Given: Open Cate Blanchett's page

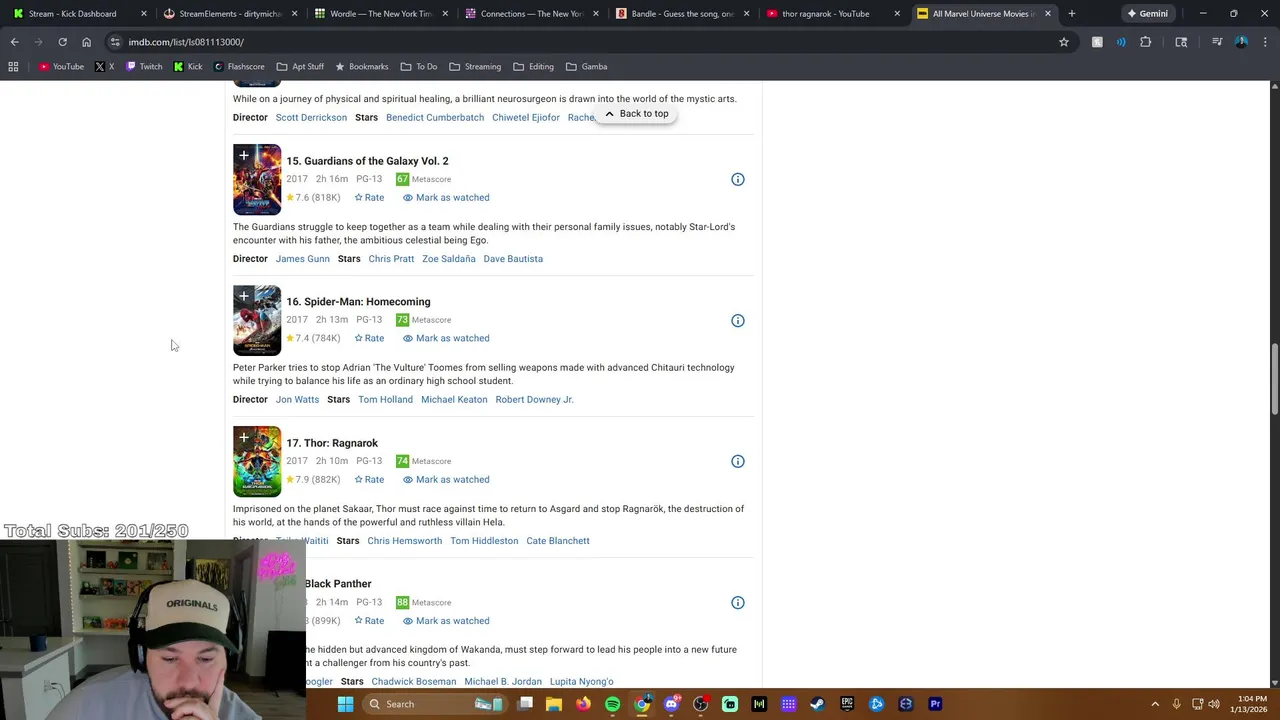Looking at the screenshot, I should (558, 541).
